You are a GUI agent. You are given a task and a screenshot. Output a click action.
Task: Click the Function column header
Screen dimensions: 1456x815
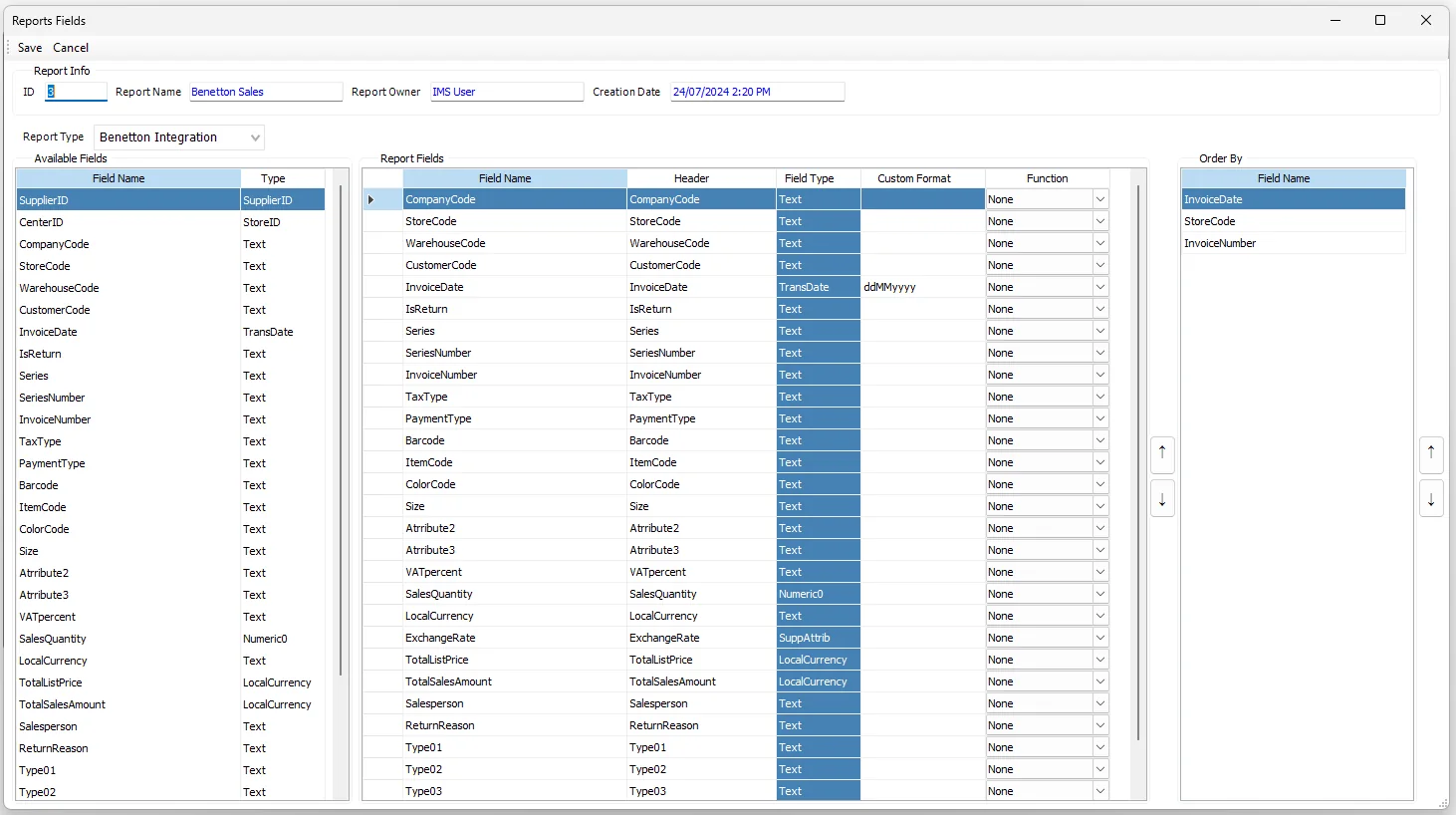(x=1047, y=178)
